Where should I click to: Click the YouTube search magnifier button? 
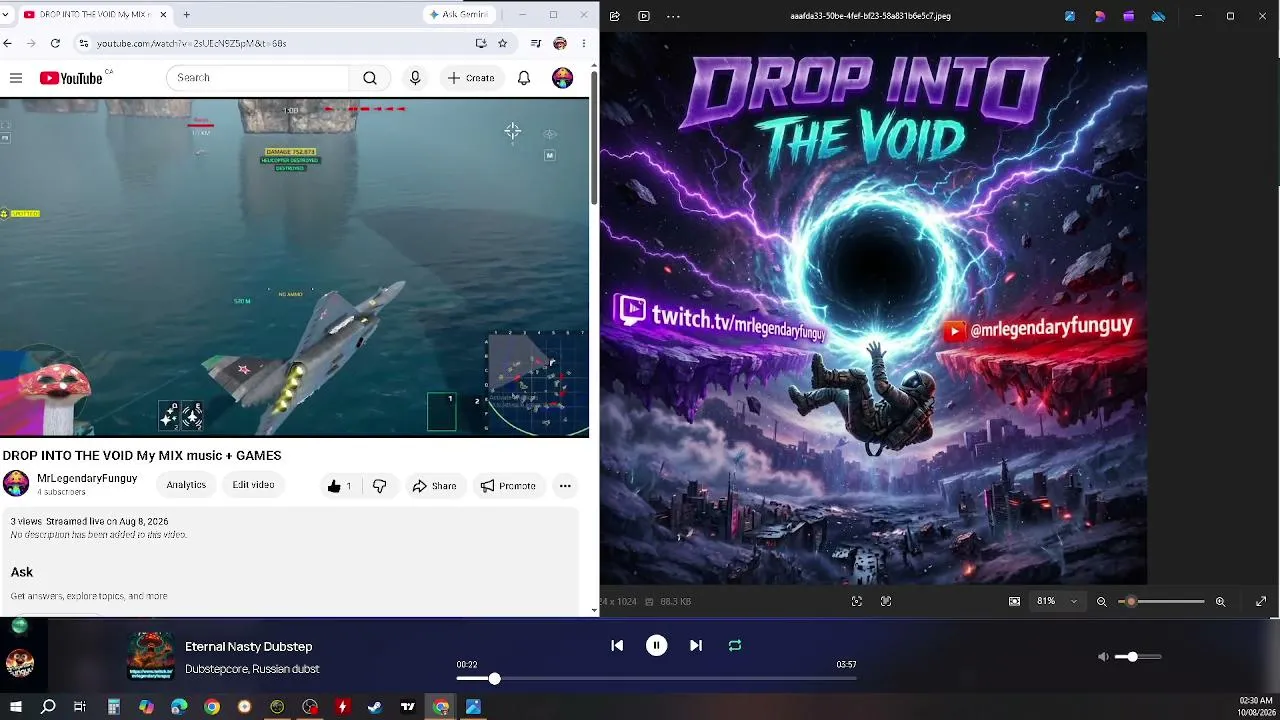pyautogui.click(x=370, y=78)
